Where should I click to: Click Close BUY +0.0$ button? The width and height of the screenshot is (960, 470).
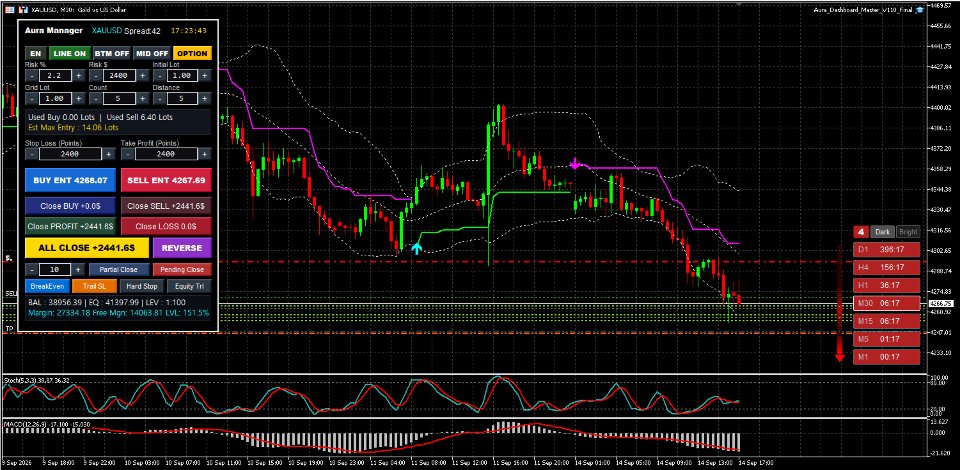[70, 206]
